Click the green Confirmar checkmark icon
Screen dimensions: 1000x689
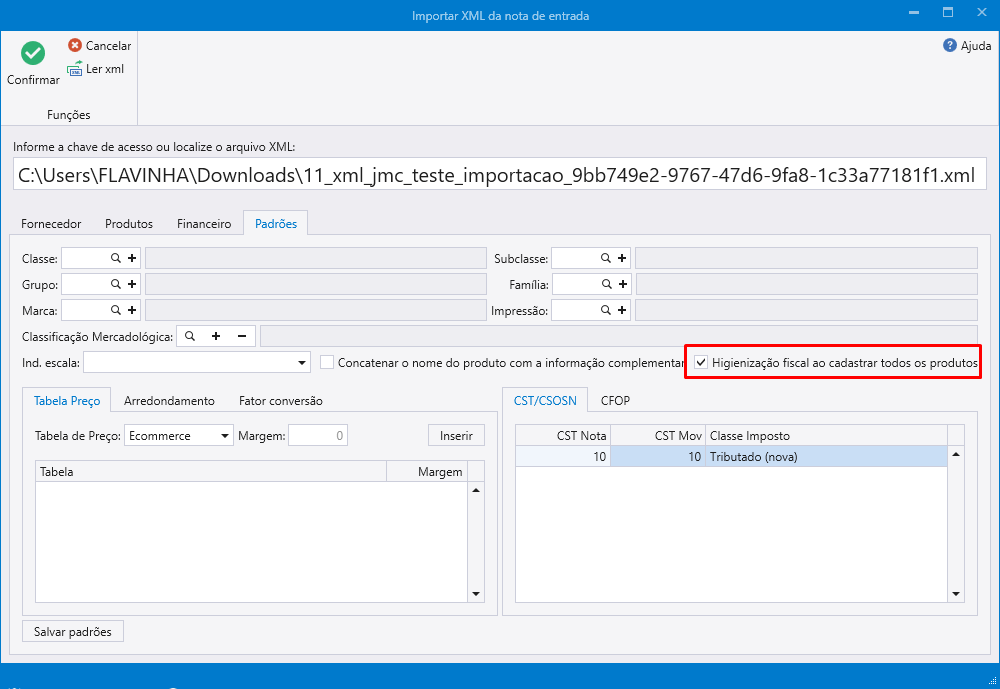[33, 53]
